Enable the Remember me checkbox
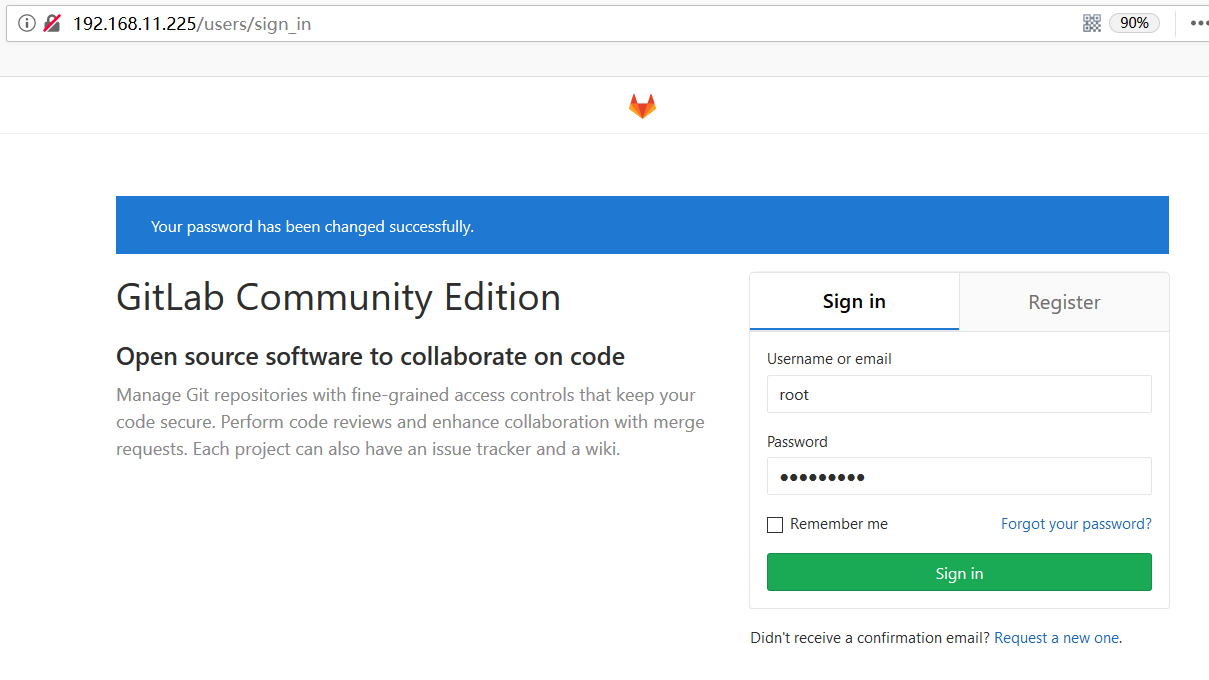 click(775, 525)
